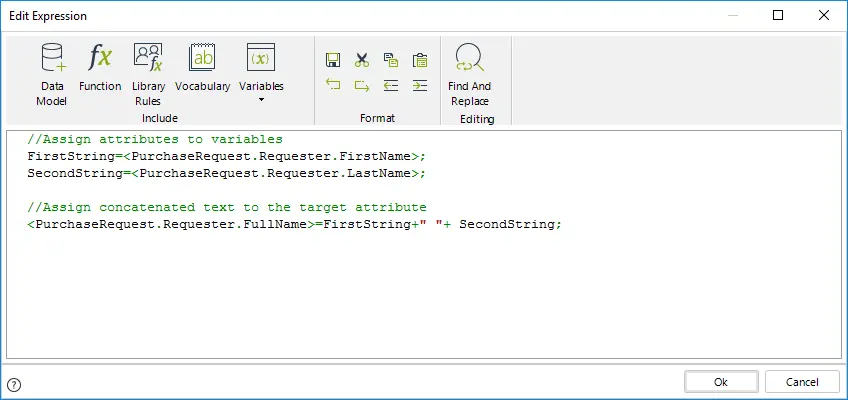Confirm the expression with Ok

[x=721, y=382]
